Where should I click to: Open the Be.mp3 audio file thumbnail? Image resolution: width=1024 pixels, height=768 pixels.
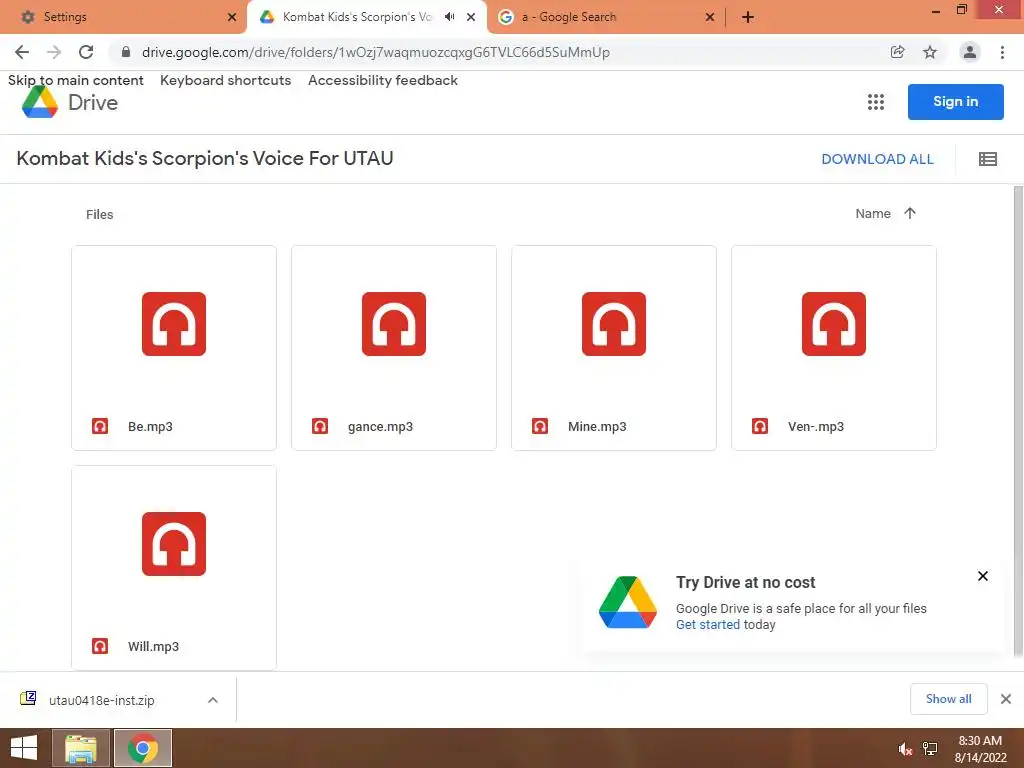click(174, 324)
